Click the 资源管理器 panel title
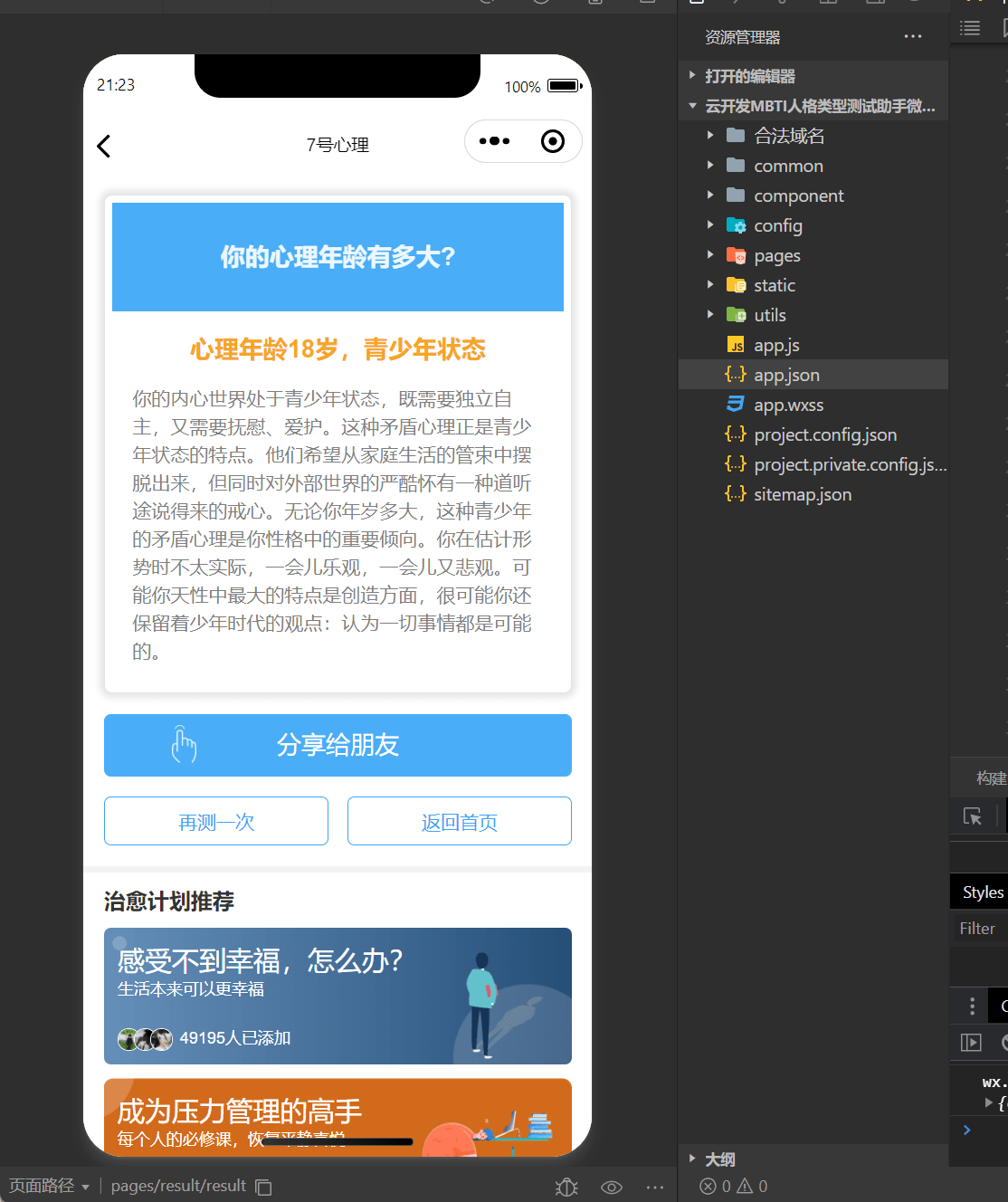 pyautogui.click(x=742, y=37)
